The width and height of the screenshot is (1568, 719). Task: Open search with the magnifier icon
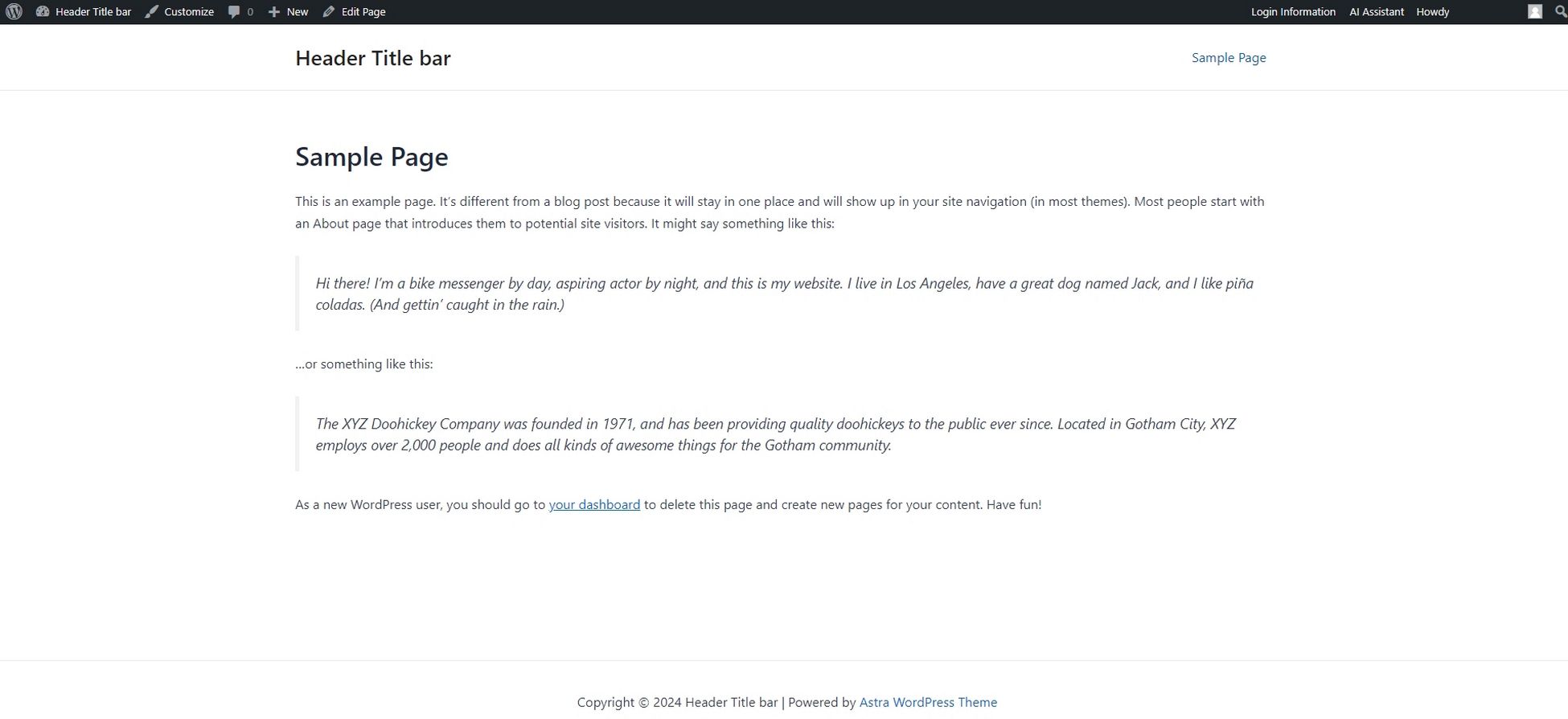(1560, 11)
